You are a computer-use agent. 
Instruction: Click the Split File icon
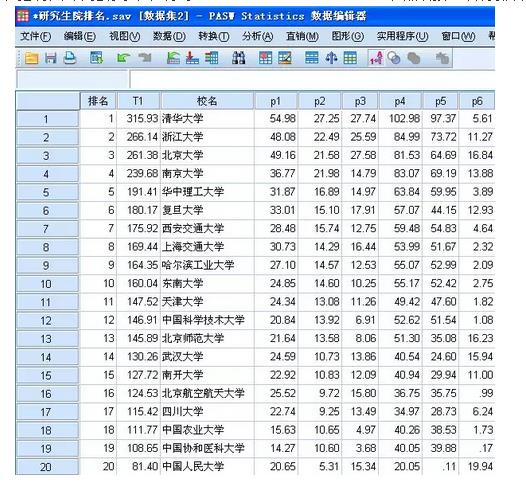[312, 58]
